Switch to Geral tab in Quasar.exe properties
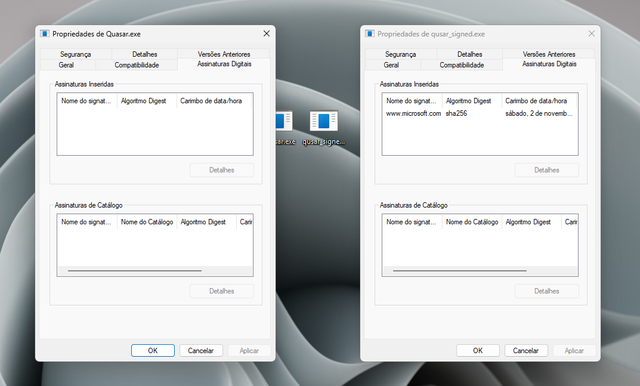 coord(66,65)
